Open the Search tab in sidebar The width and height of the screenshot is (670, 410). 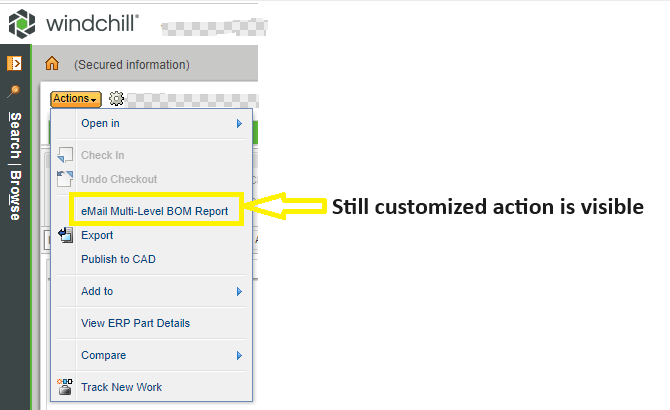(x=15, y=135)
